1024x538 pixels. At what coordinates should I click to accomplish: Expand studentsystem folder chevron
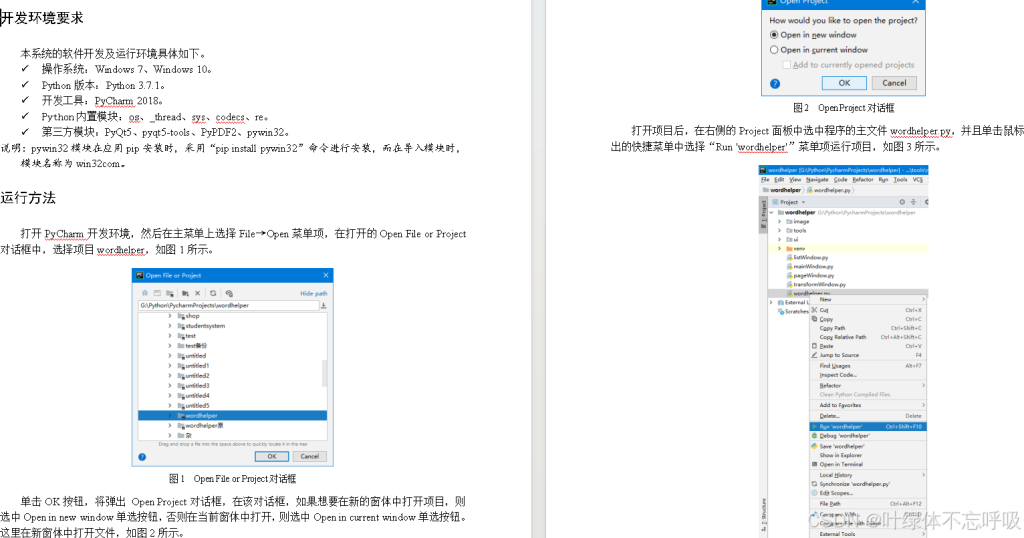(x=170, y=326)
